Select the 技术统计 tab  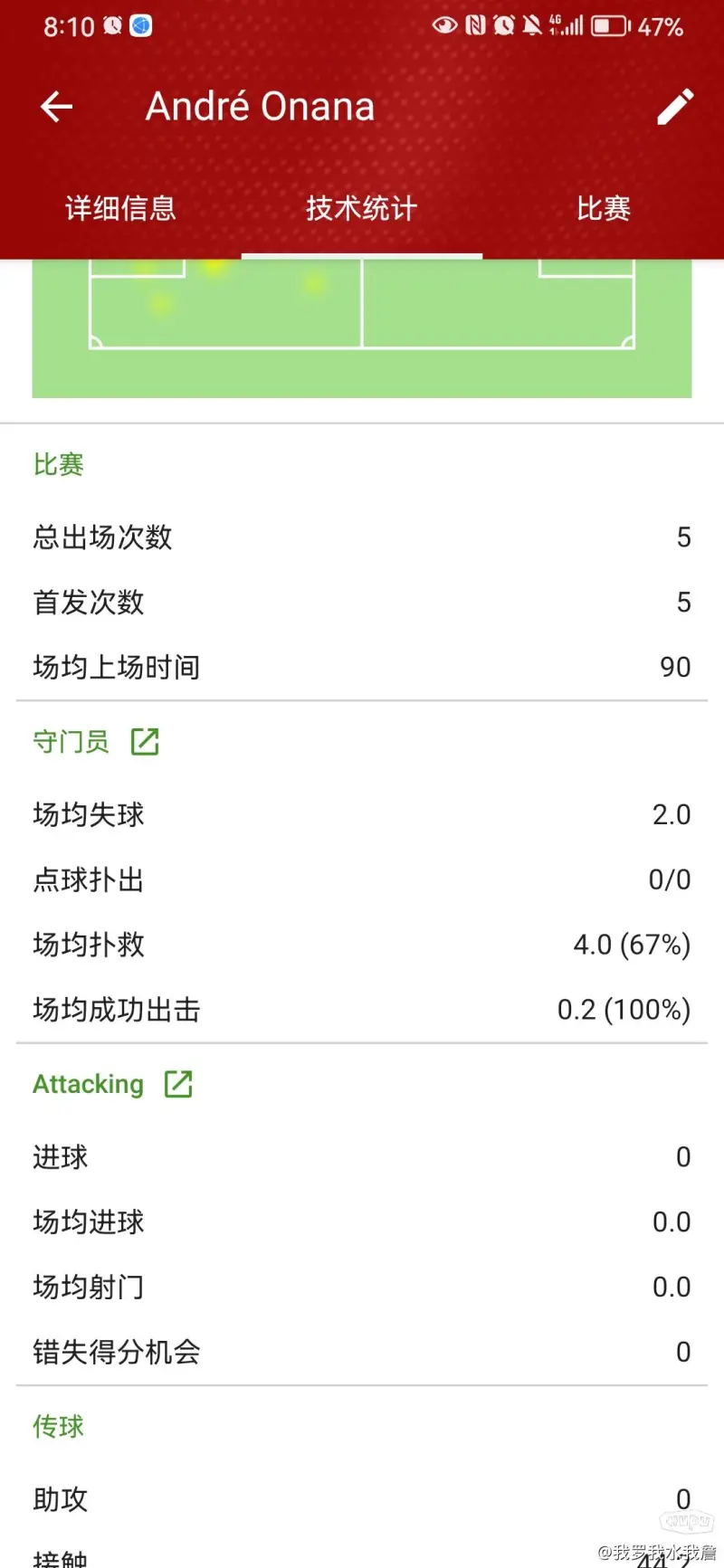tap(362, 209)
